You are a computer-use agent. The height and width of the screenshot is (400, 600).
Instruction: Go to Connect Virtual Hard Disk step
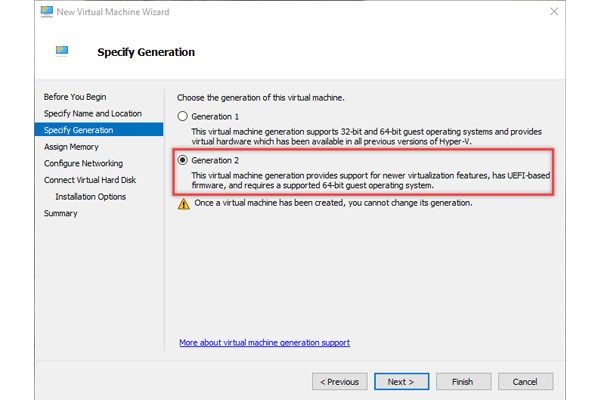[x=90, y=180]
